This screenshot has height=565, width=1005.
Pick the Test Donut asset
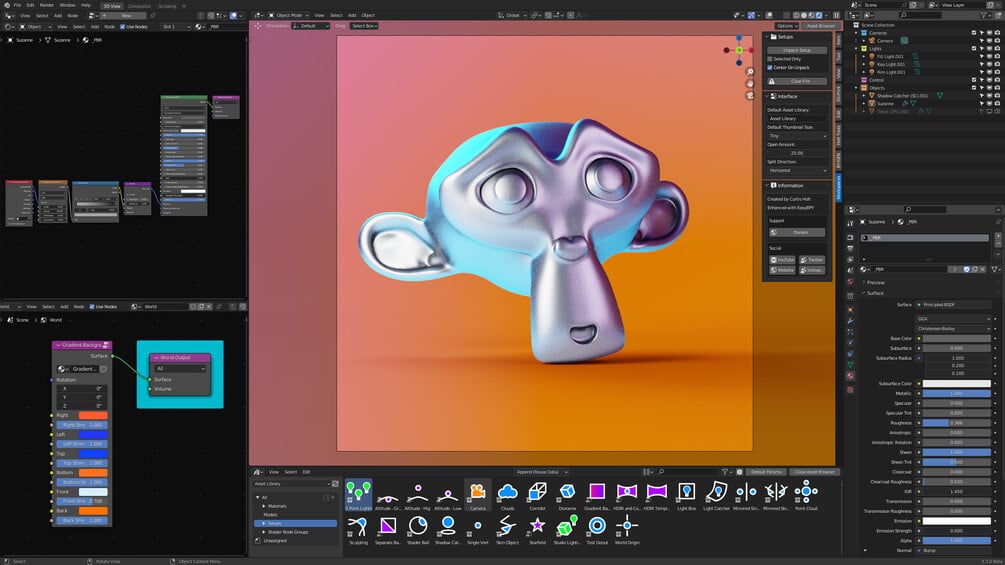(597, 529)
